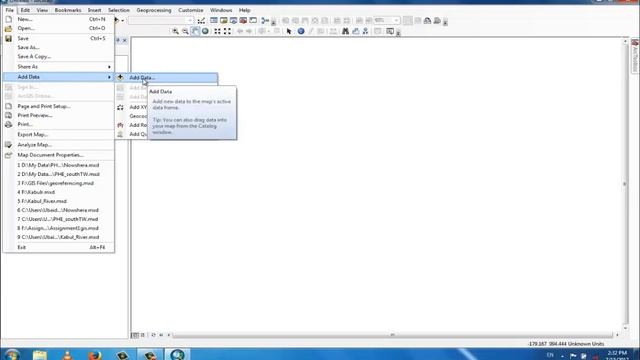640x360 pixels.
Task: Expand the Share As submenu
Action: click(x=59, y=67)
